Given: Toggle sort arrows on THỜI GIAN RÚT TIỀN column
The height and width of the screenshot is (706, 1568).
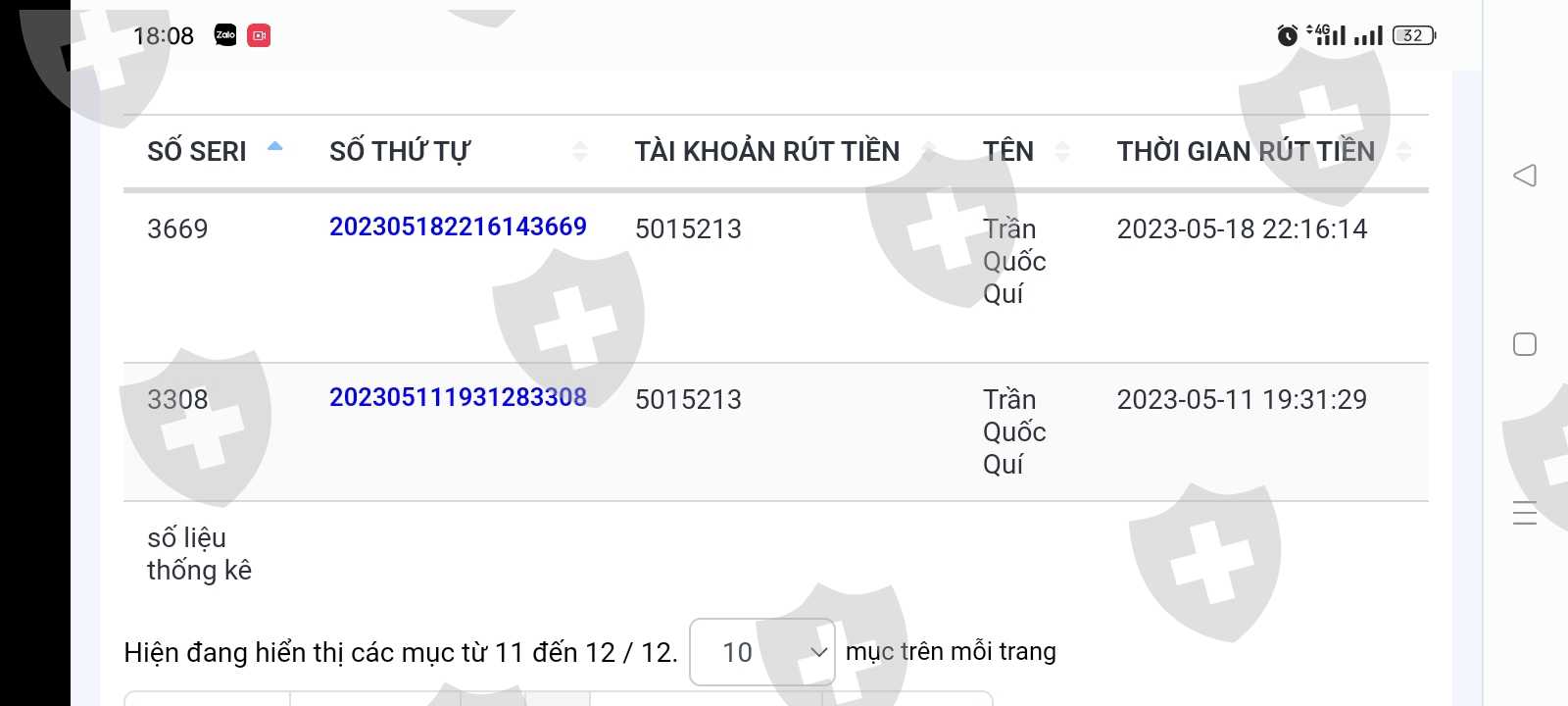Looking at the screenshot, I should click(x=1403, y=151).
